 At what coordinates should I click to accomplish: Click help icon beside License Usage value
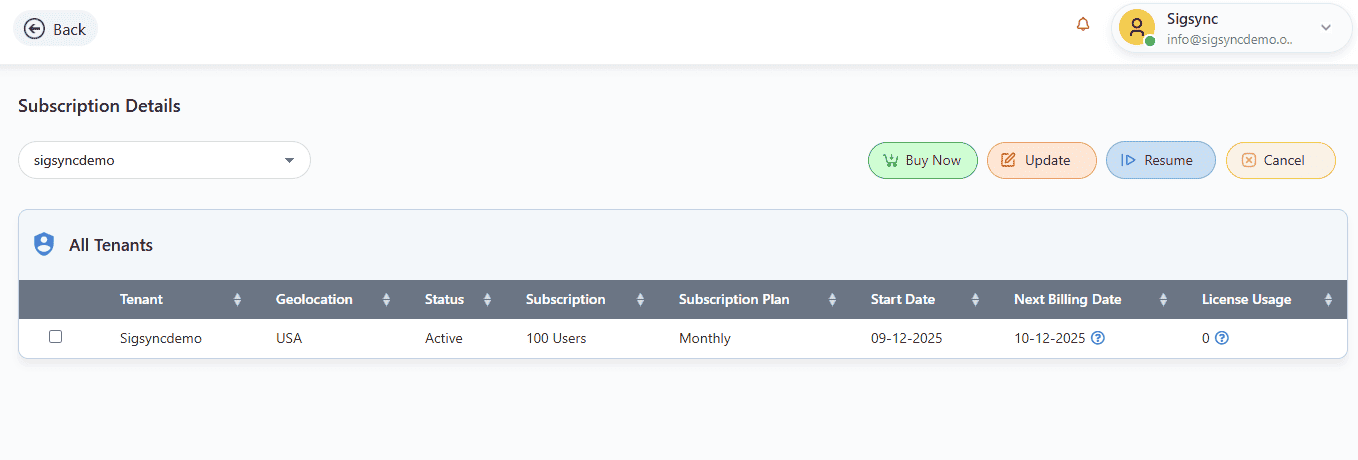click(x=1221, y=338)
